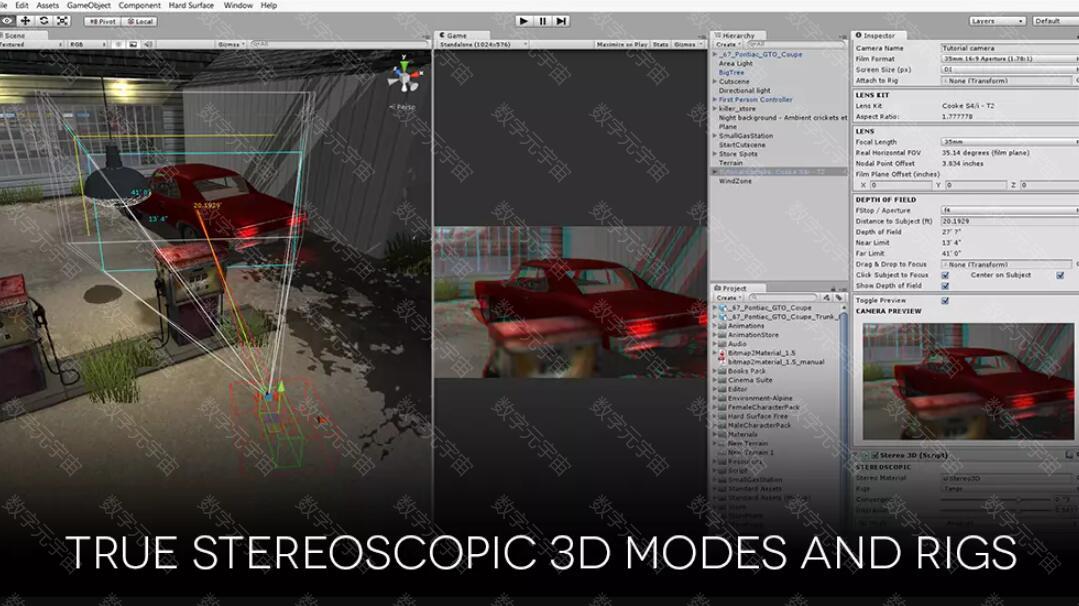Select the Rotate transform tool

pyautogui.click(x=44, y=21)
